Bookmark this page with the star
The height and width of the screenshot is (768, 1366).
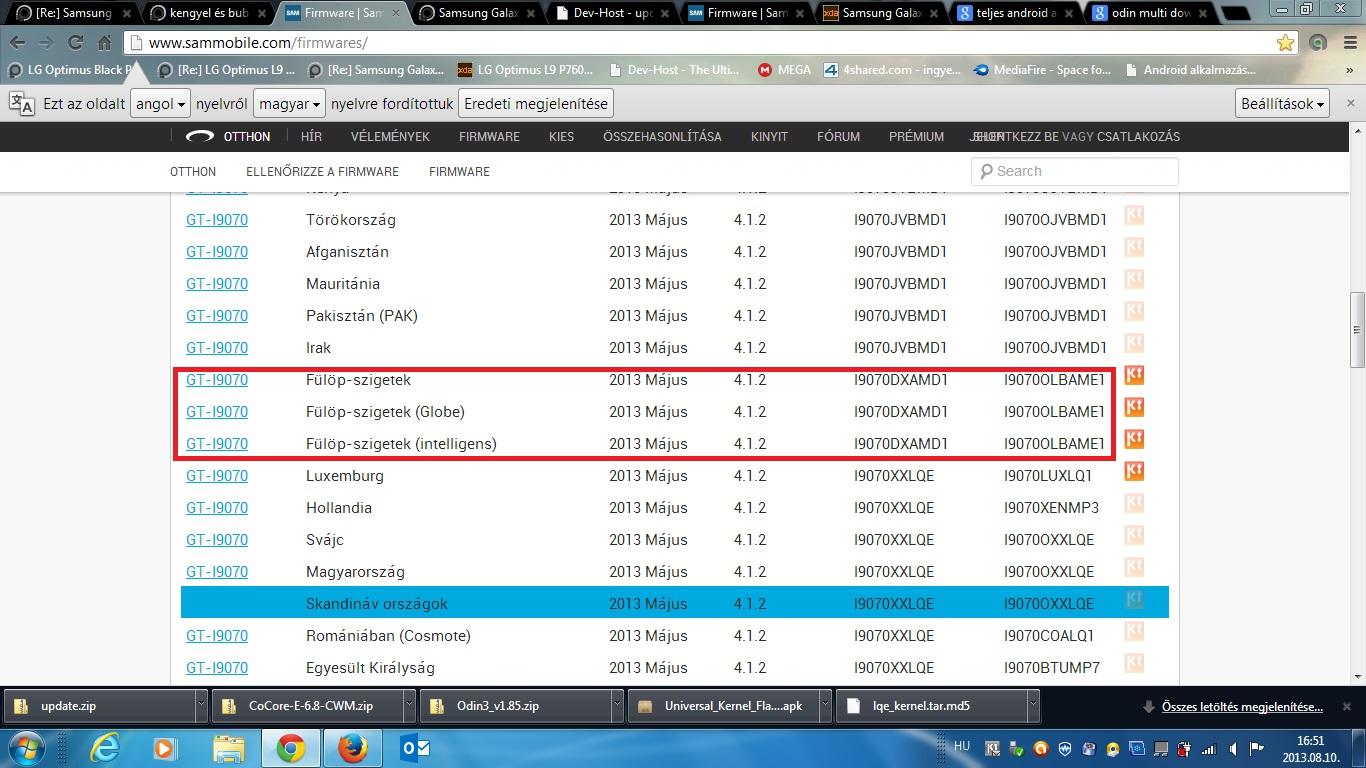[1285, 43]
